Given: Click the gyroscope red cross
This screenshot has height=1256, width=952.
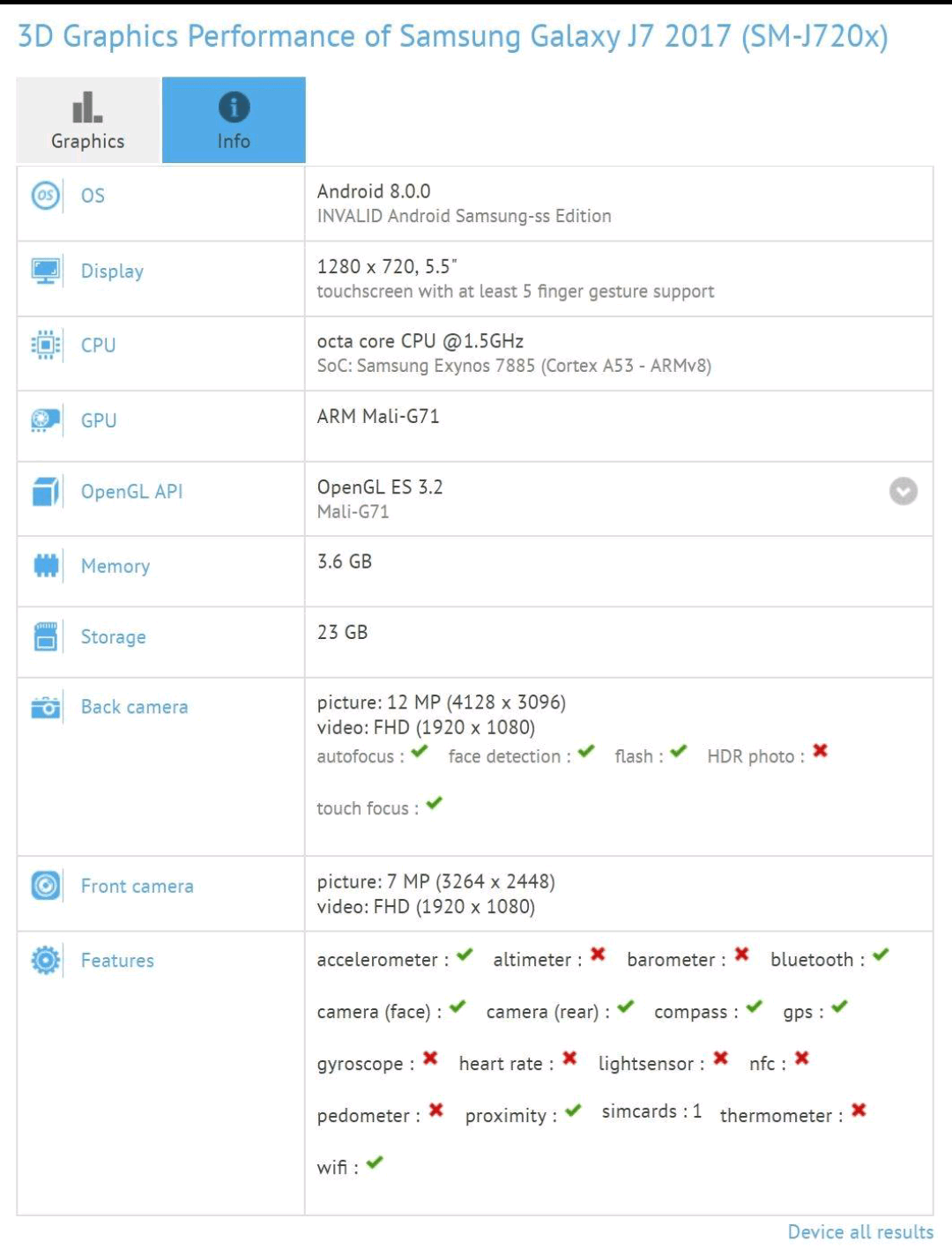Looking at the screenshot, I should tap(430, 1058).
